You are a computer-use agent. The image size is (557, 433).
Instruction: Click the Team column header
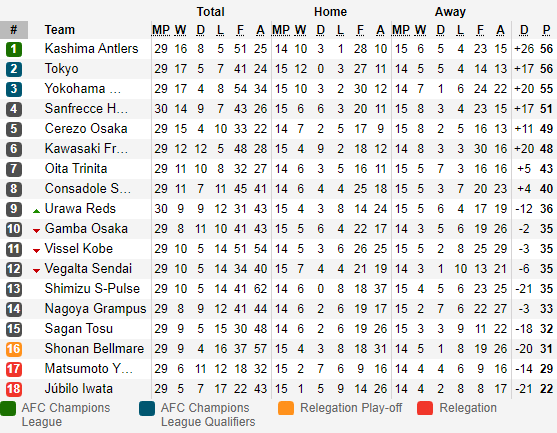(60, 30)
